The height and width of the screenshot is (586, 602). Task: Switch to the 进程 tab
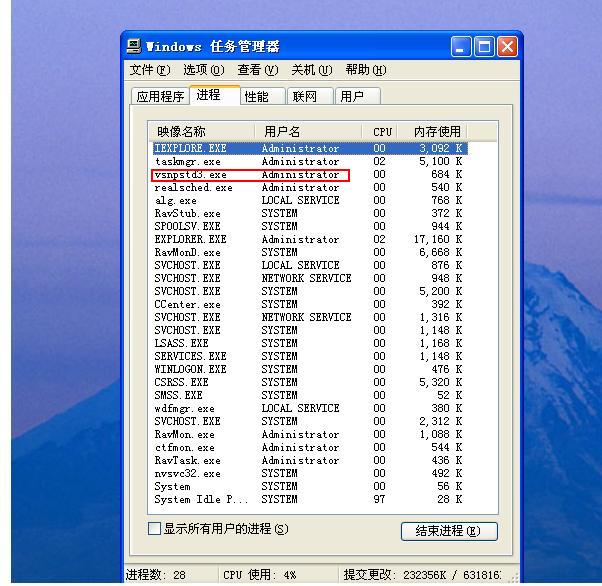[215, 95]
